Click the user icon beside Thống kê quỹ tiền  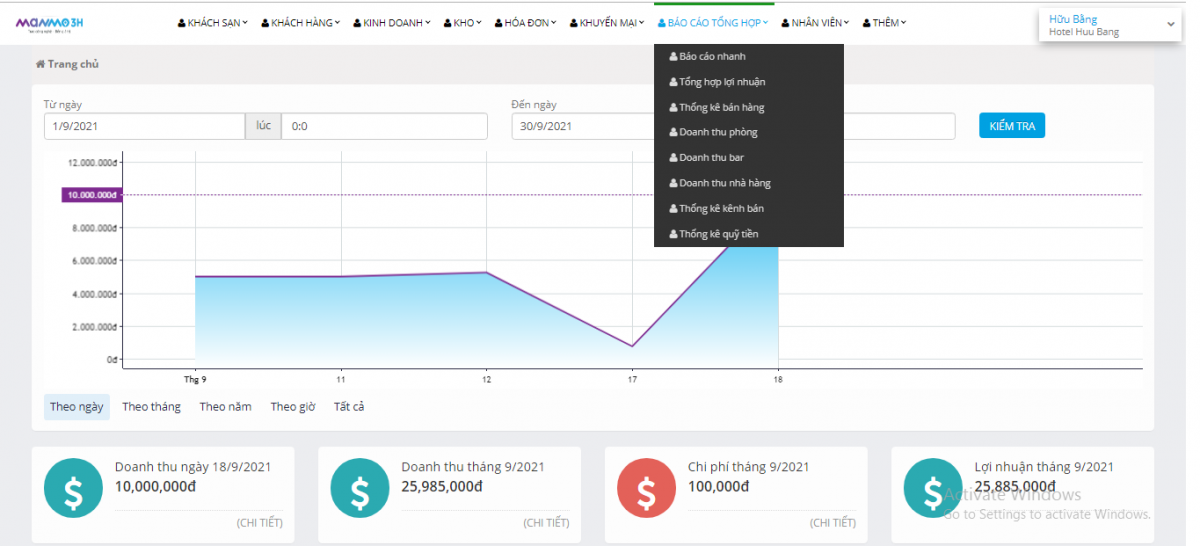pos(673,234)
